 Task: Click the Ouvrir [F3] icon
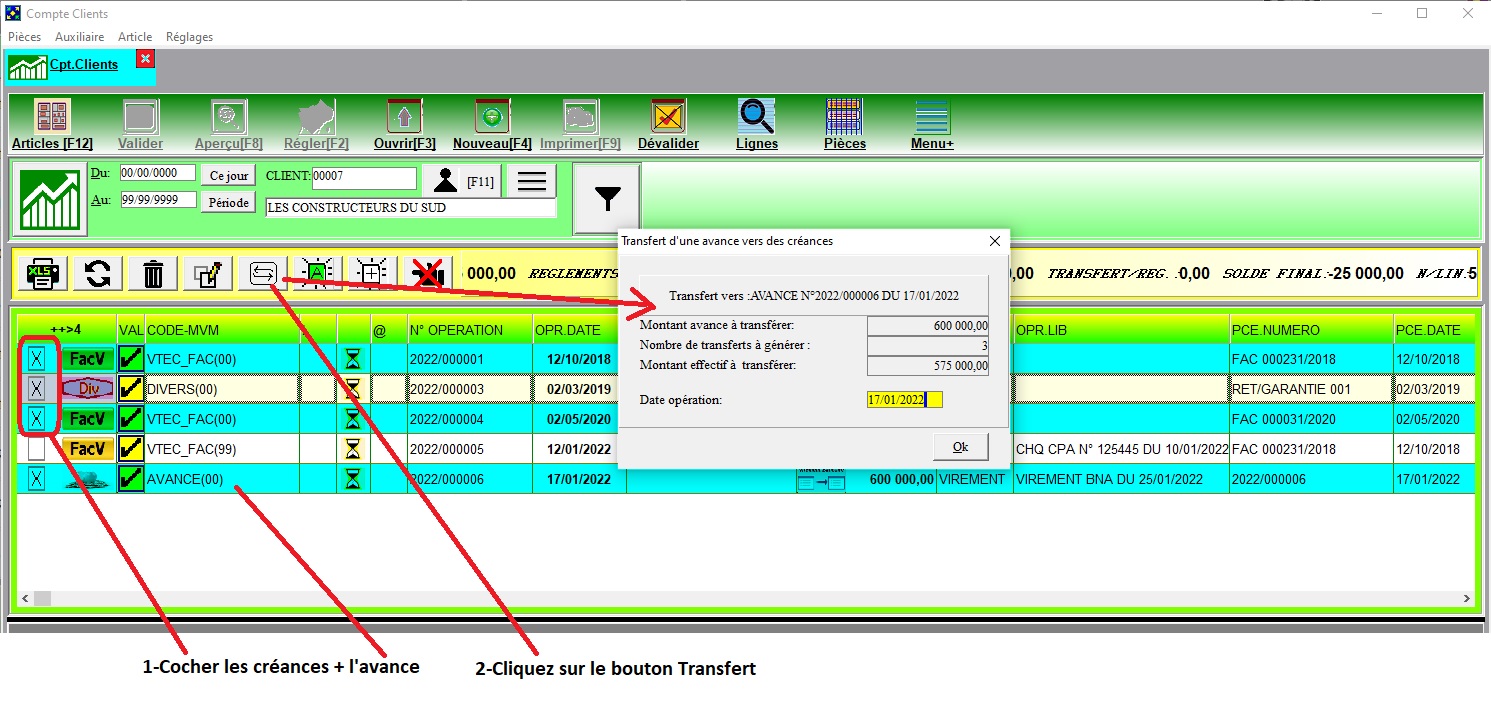404,117
